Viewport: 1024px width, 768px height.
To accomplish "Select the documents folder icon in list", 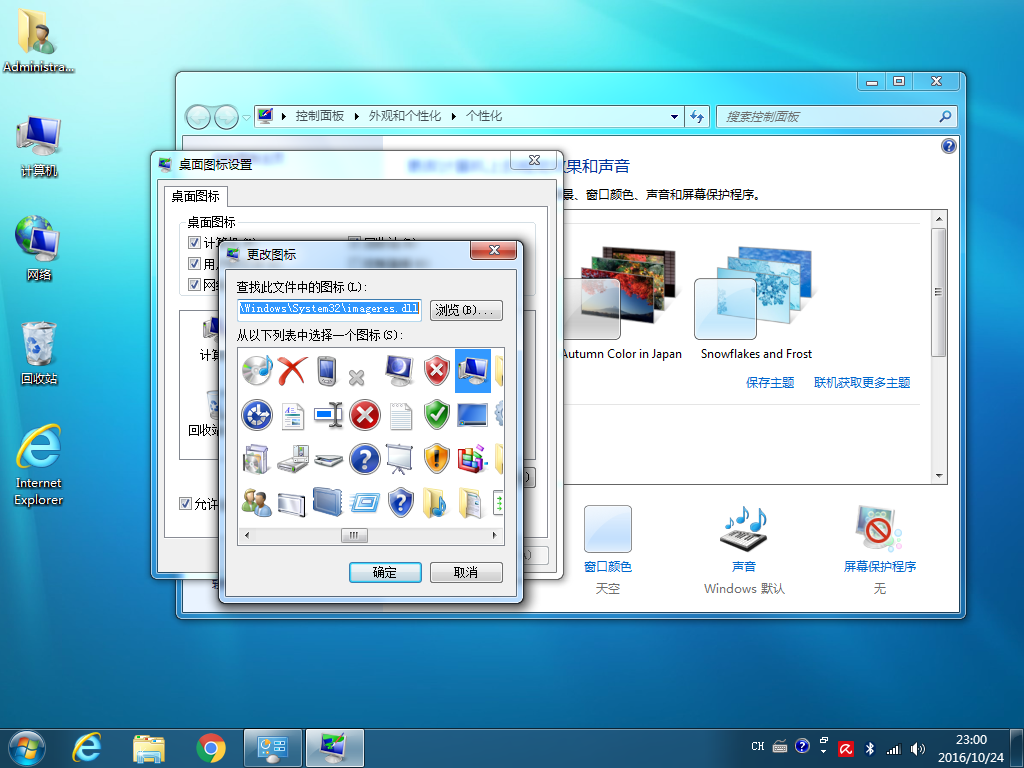I will [471, 503].
